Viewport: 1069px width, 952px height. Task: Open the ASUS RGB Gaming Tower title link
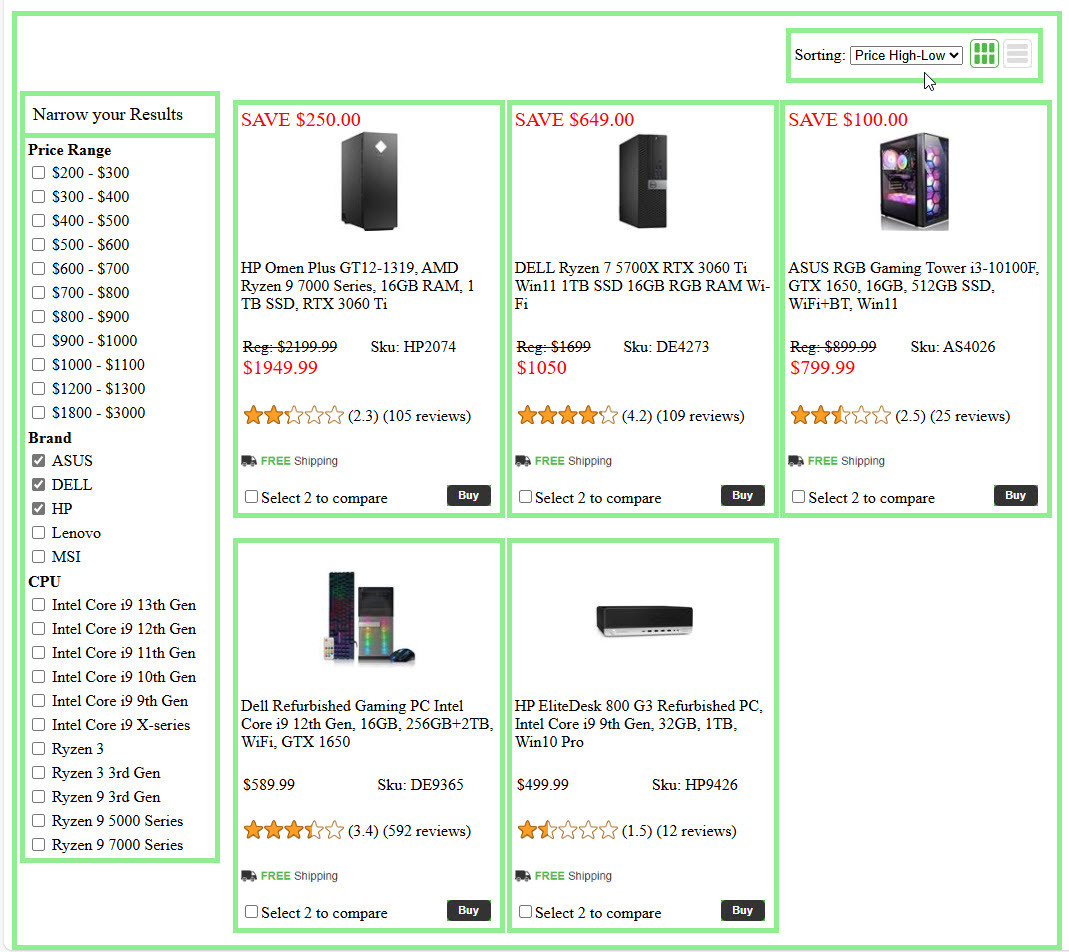pos(914,286)
